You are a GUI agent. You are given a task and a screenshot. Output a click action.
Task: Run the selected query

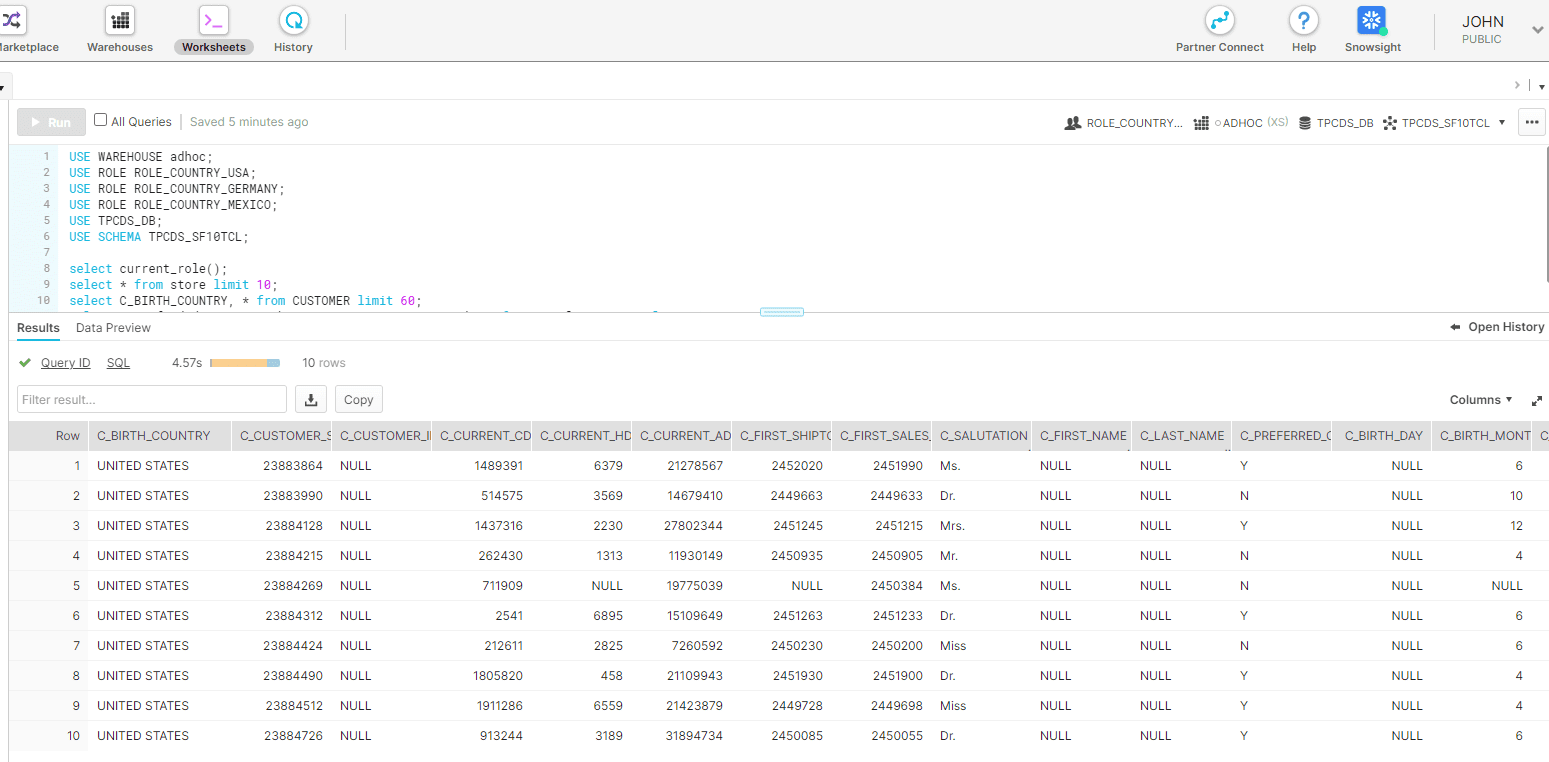coord(51,122)
